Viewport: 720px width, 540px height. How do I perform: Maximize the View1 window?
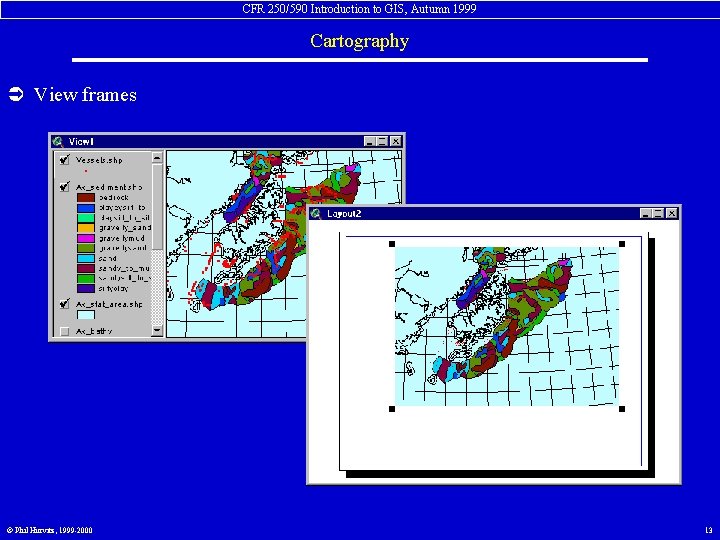point(382,141)
